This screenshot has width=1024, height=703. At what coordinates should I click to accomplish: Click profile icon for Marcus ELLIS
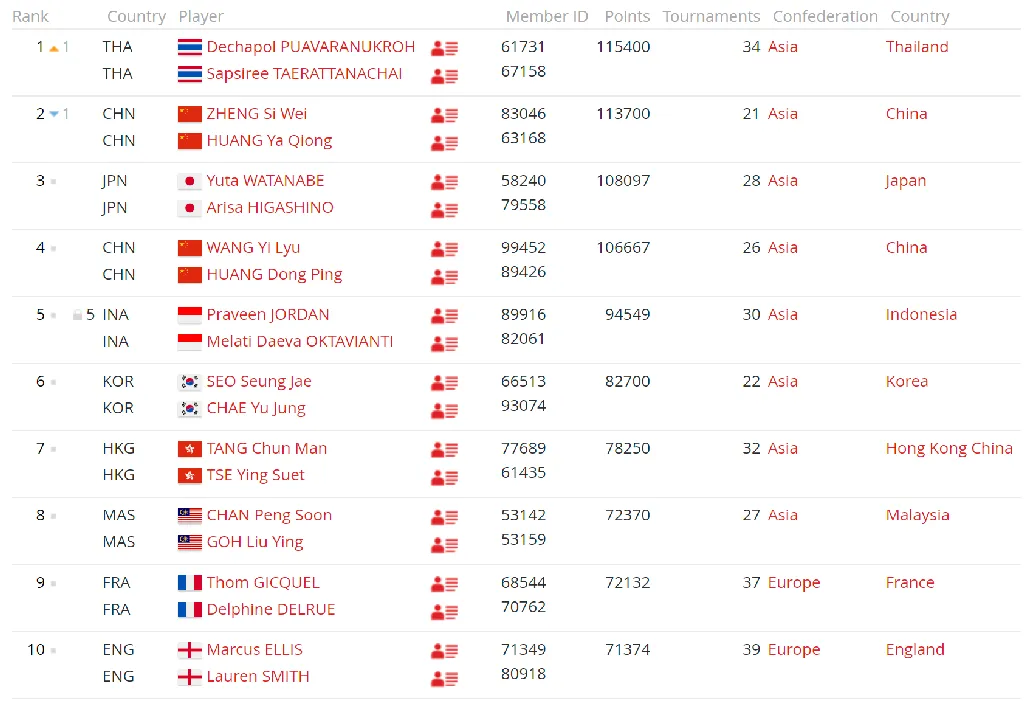444,651
